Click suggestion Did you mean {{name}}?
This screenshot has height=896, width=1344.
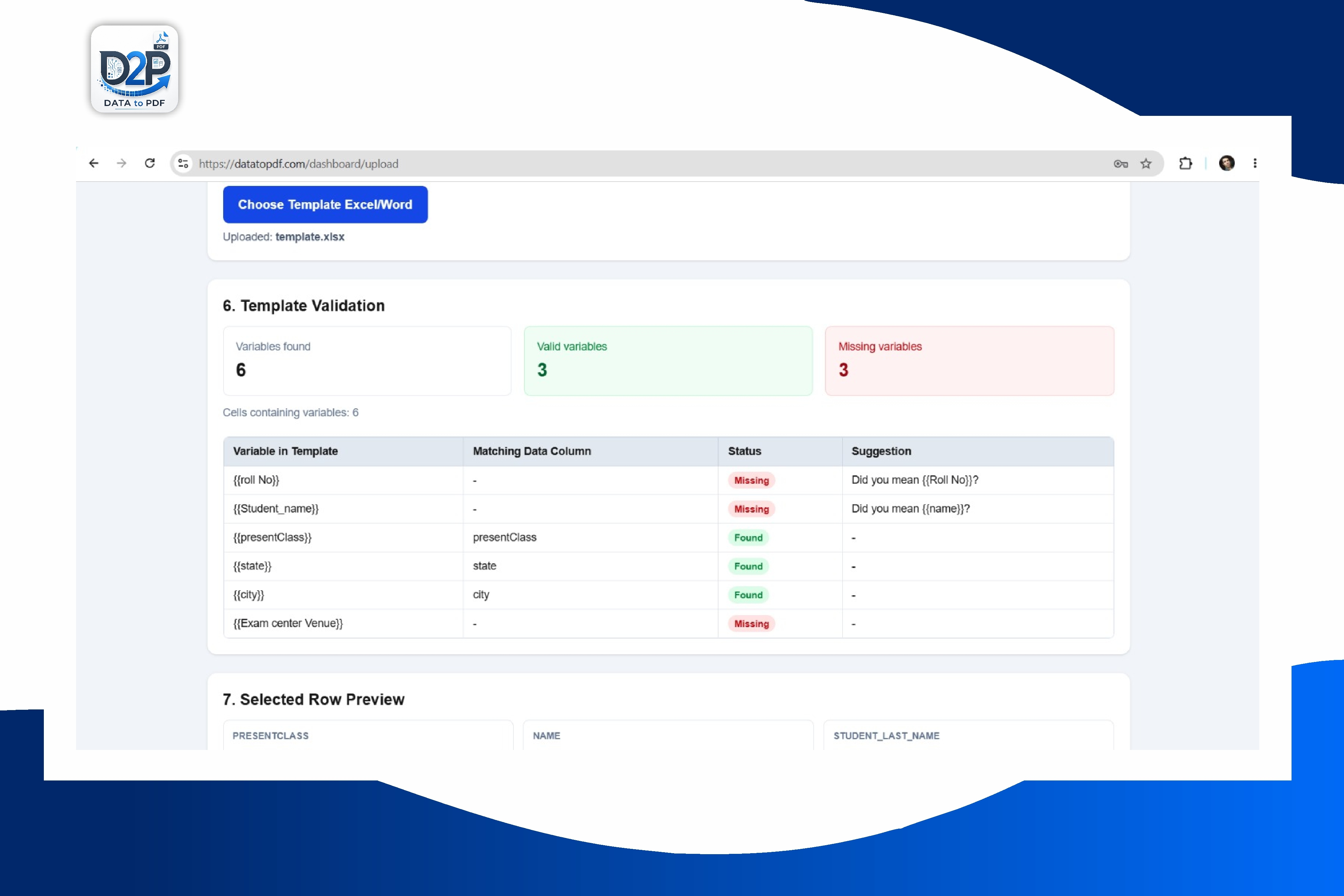tap(911, 509)
